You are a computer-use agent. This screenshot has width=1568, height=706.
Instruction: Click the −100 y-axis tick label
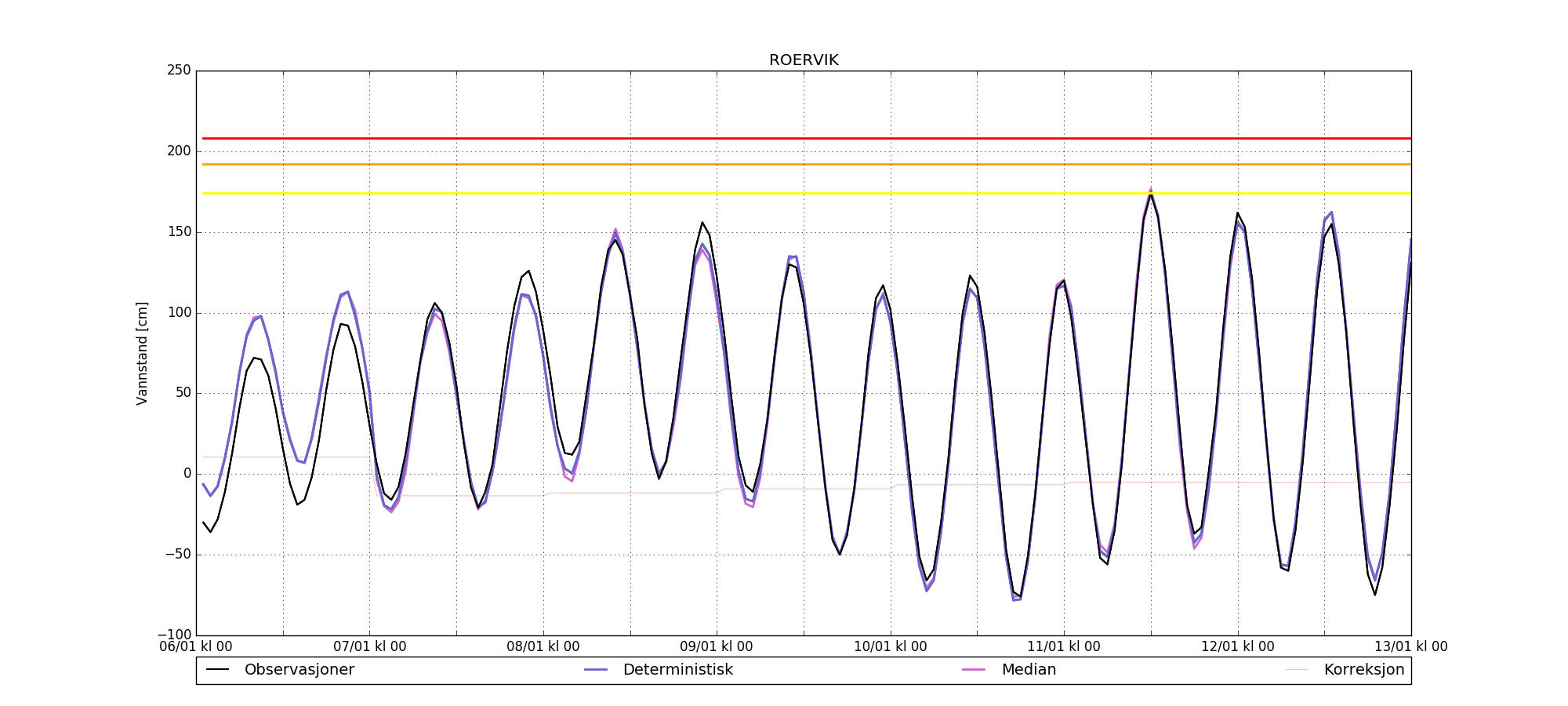pyautogui.click(x=174, y=635)
